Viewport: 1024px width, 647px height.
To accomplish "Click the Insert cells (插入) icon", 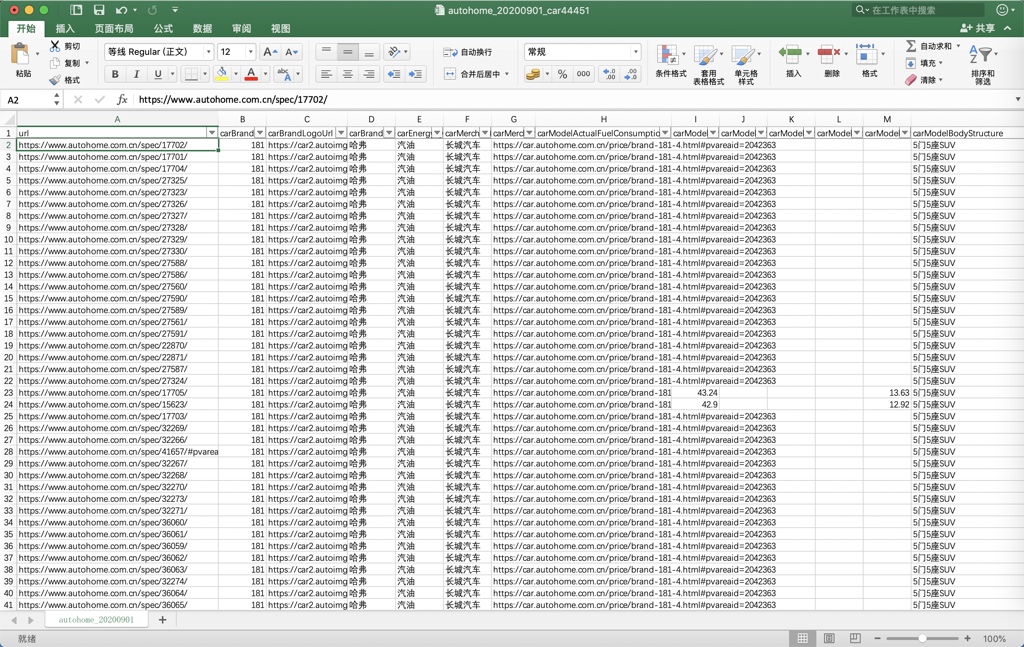I will point(792,54).
